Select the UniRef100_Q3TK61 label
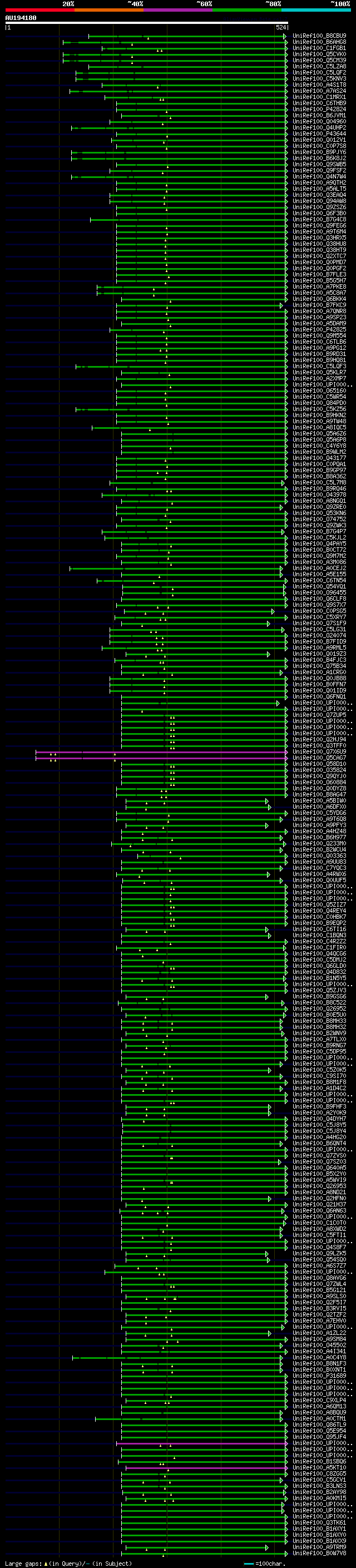 tap(319, 1522)
